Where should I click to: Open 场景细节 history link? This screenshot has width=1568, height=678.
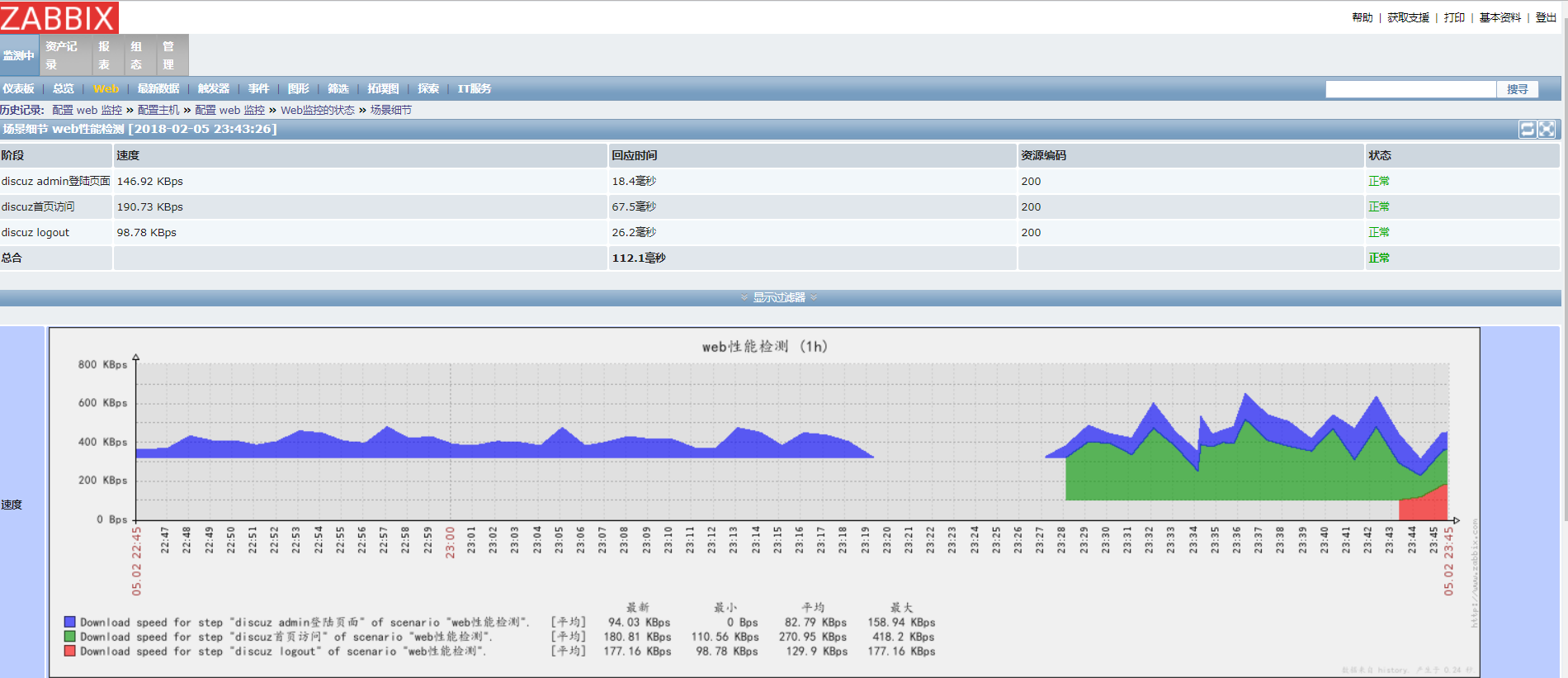pyautogui.click(x=390, y=110)
